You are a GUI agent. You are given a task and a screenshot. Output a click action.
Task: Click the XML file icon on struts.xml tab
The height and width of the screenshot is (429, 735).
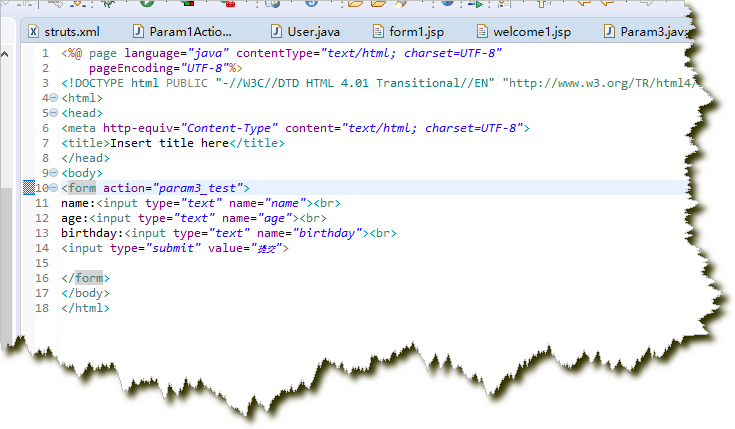(33, 31)
